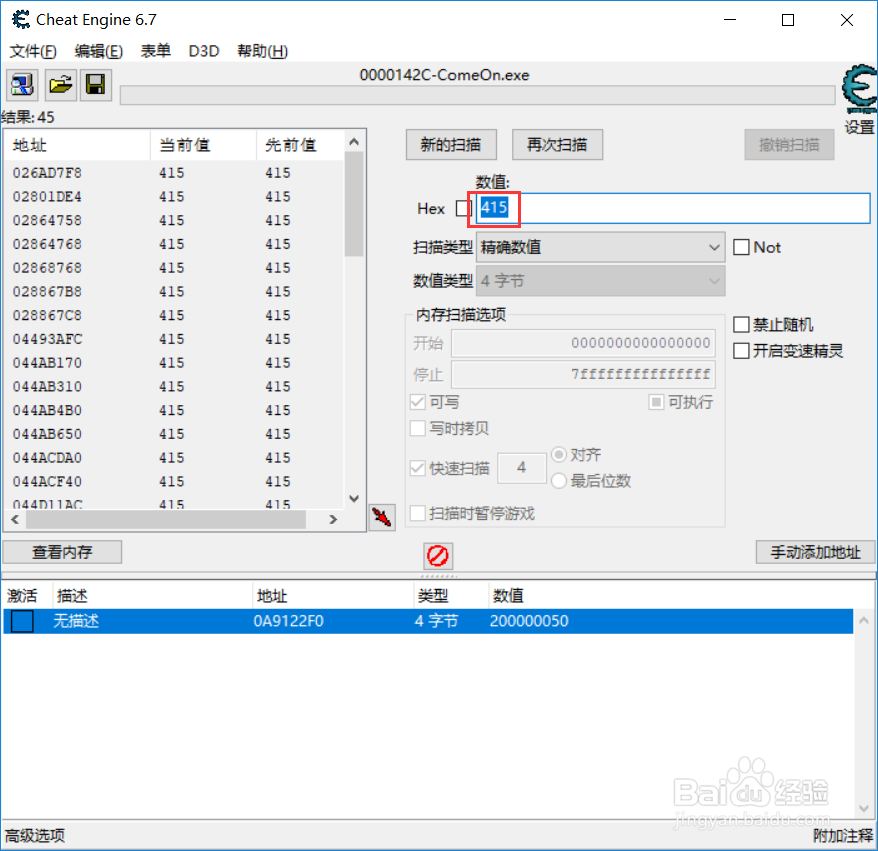Toggle the 写时拷贝 checkbox

point(418,428)
